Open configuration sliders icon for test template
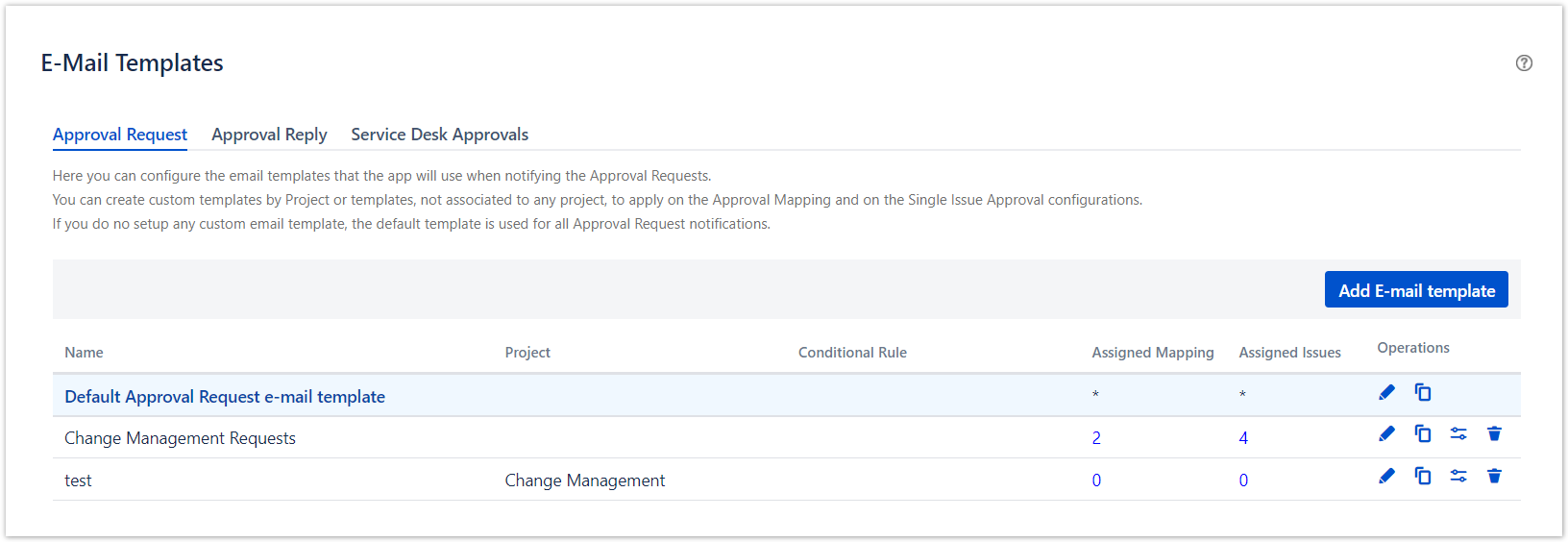The width and height of the screenshot is (1568, 542). [x=1458, y=477]
